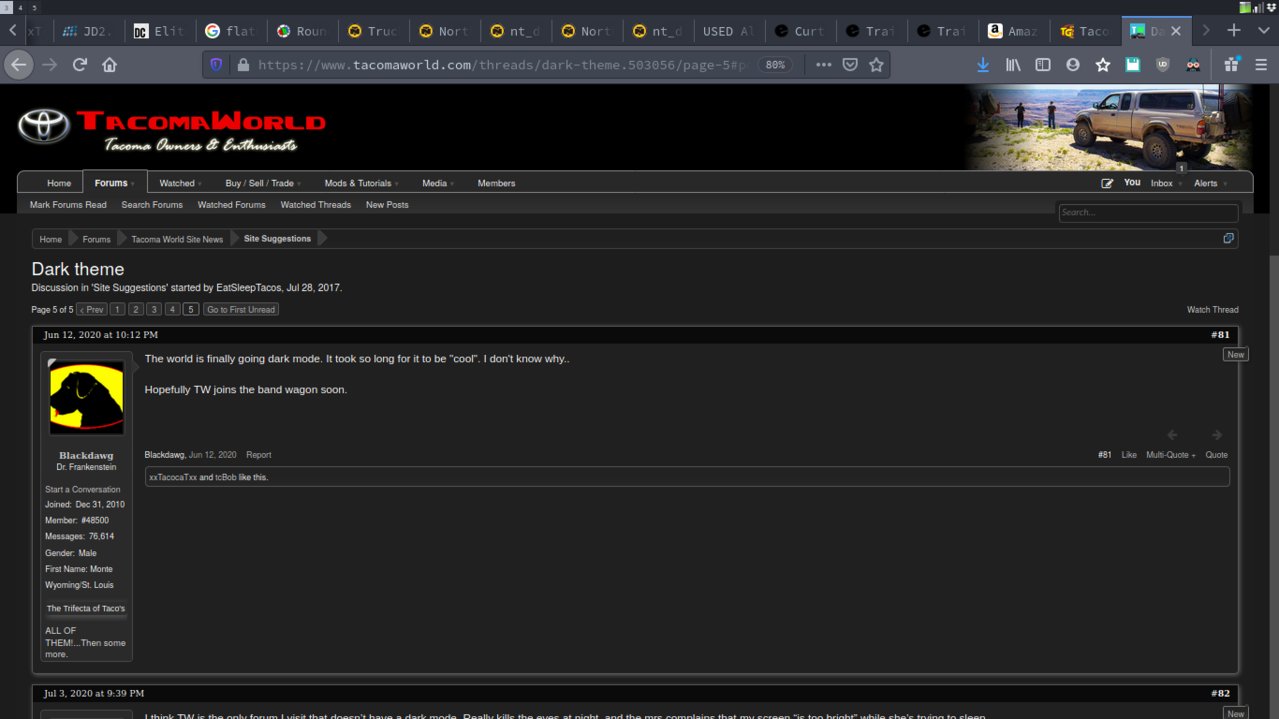Viewport: 1279px width, 719px height.
Task: Click the 80% zoom level indicator
Action: (775, 65)
